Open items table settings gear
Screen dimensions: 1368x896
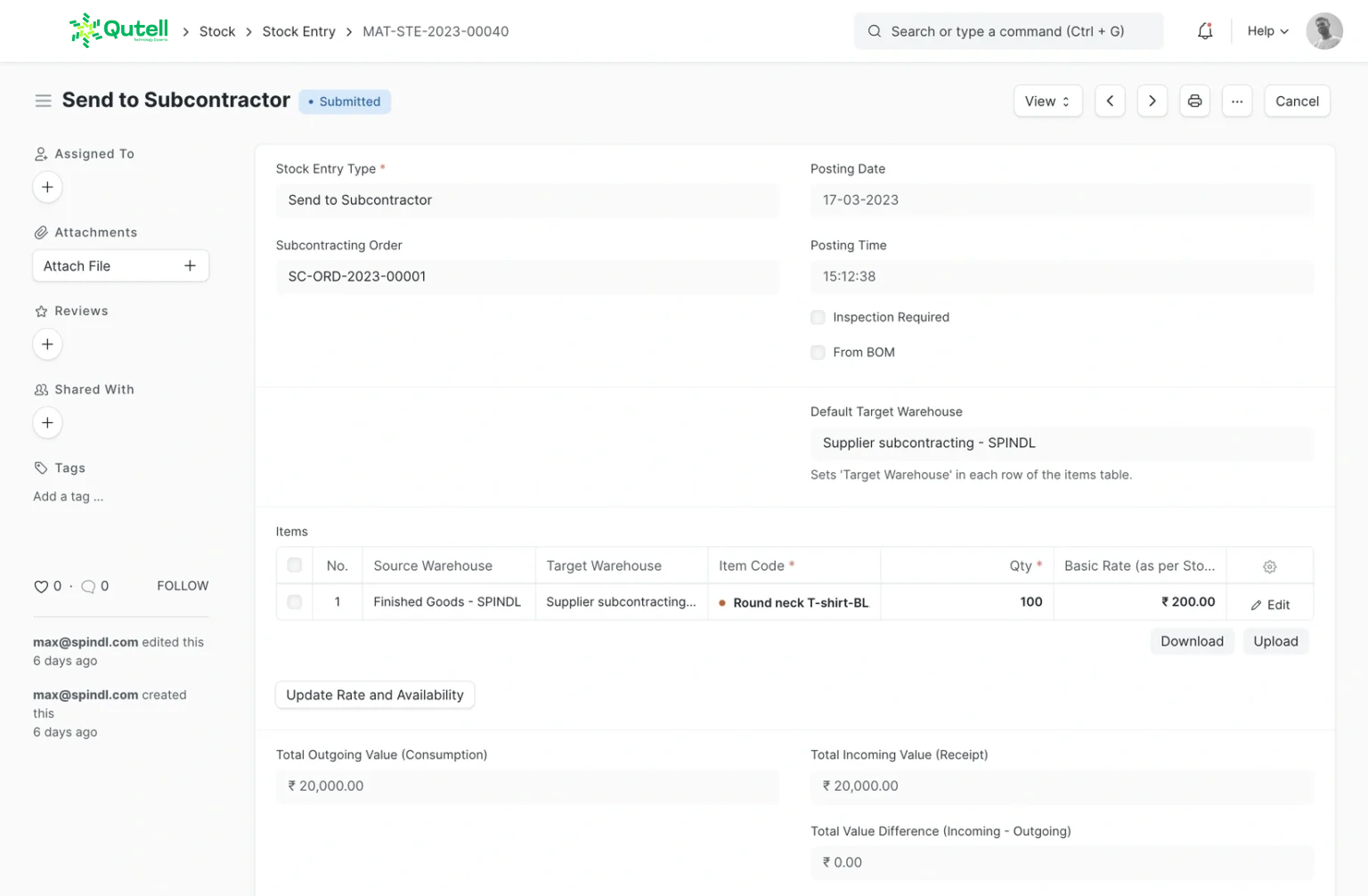tap(1269, 566)
